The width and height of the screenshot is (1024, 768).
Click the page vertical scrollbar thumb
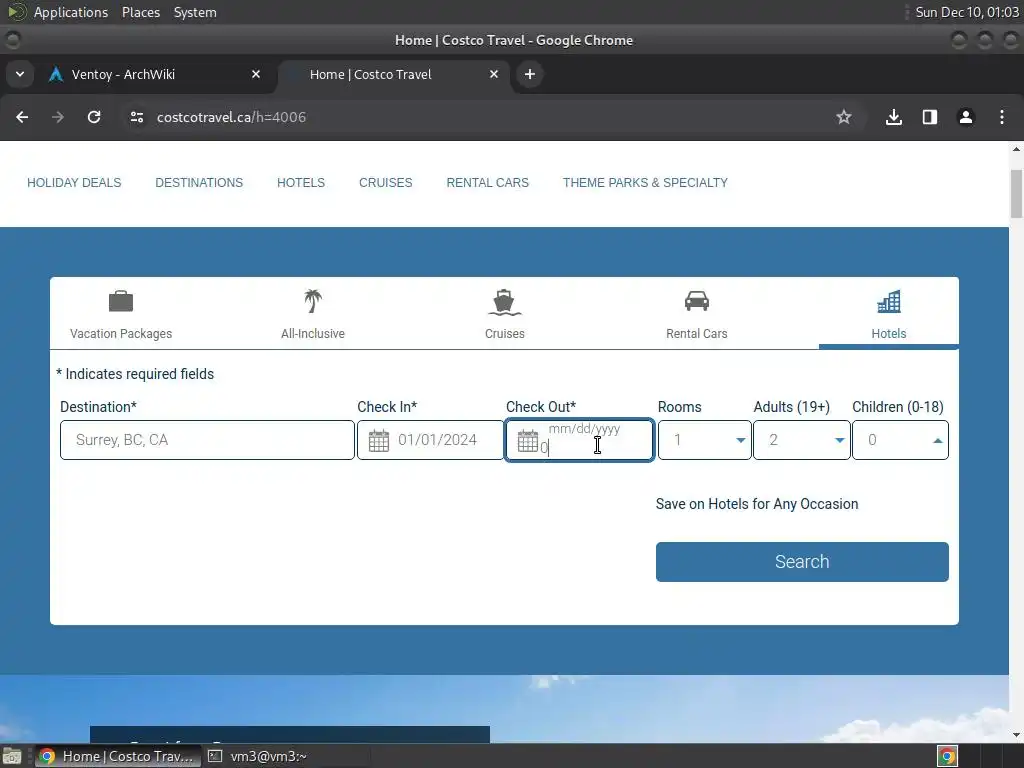click(x=1016, y=194)
